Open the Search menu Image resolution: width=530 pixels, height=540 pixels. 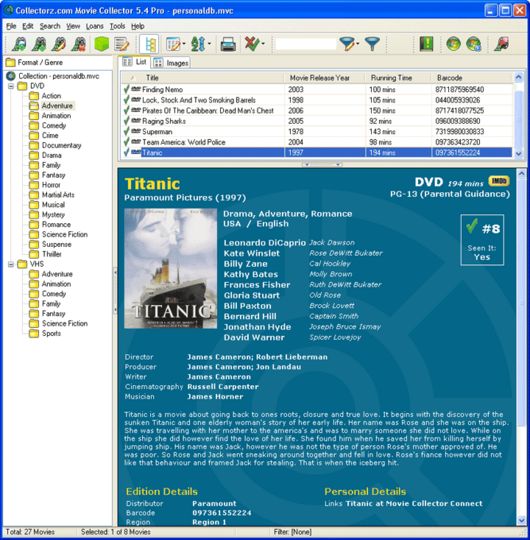point(50,26)
